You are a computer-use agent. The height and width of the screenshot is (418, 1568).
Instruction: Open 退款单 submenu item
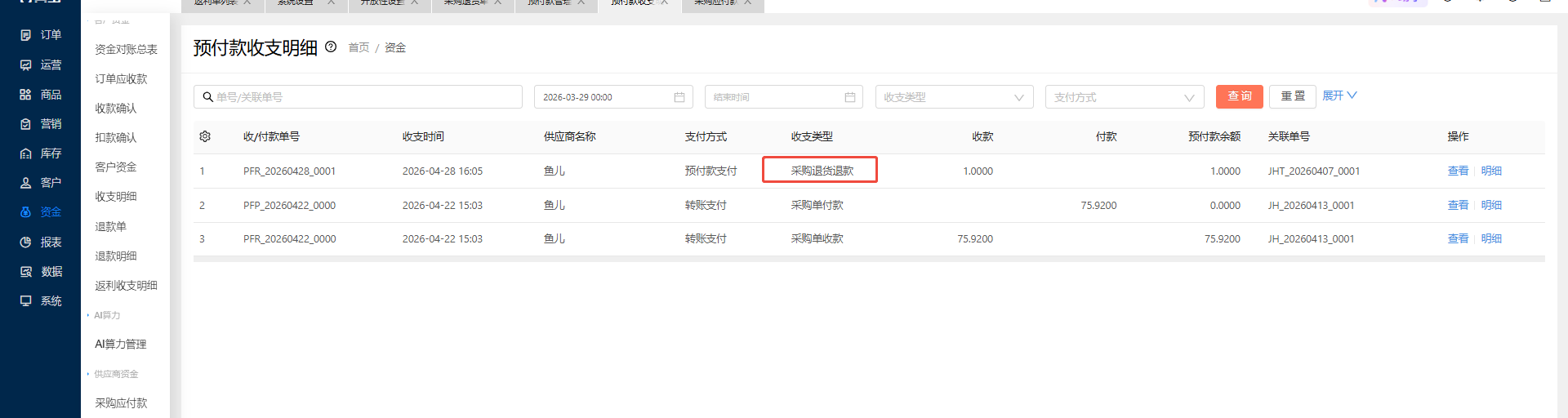pyautogui.click(x=110, y=226)
